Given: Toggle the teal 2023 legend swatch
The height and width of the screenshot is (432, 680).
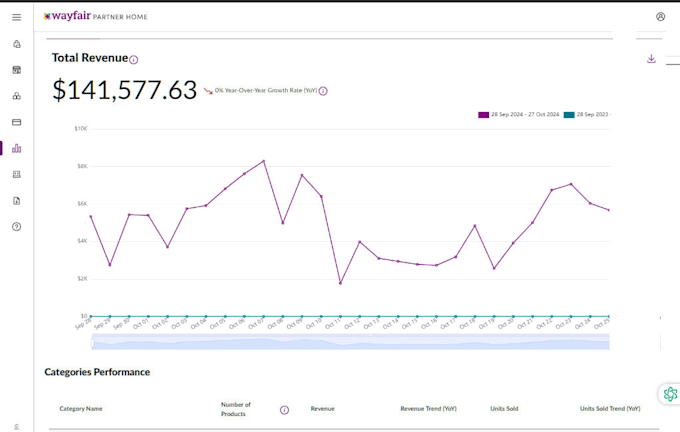Looking at the screenshot, I should (x=569, y=115).
